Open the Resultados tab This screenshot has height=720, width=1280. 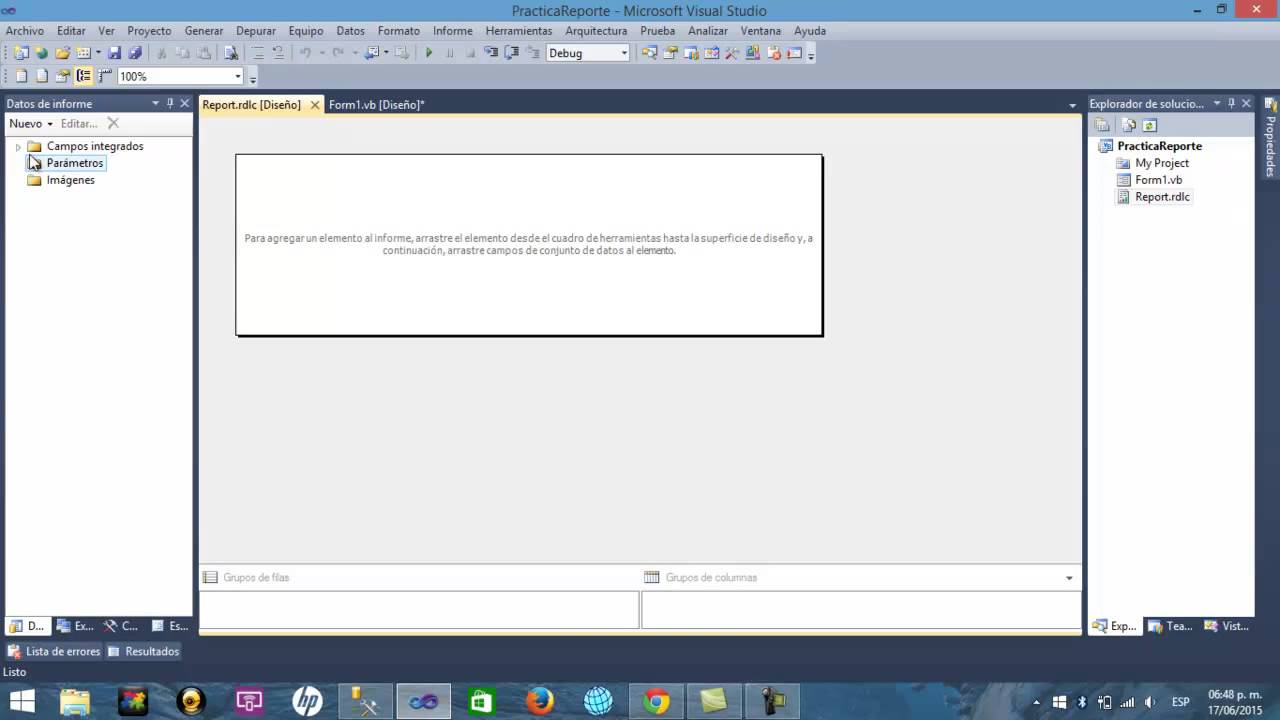coord(143,651)
